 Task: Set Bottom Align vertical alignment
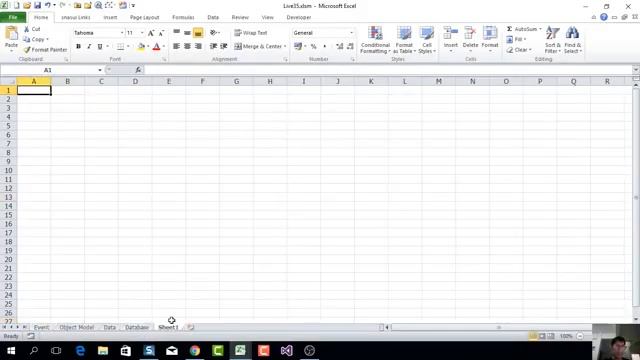[198, 32]
